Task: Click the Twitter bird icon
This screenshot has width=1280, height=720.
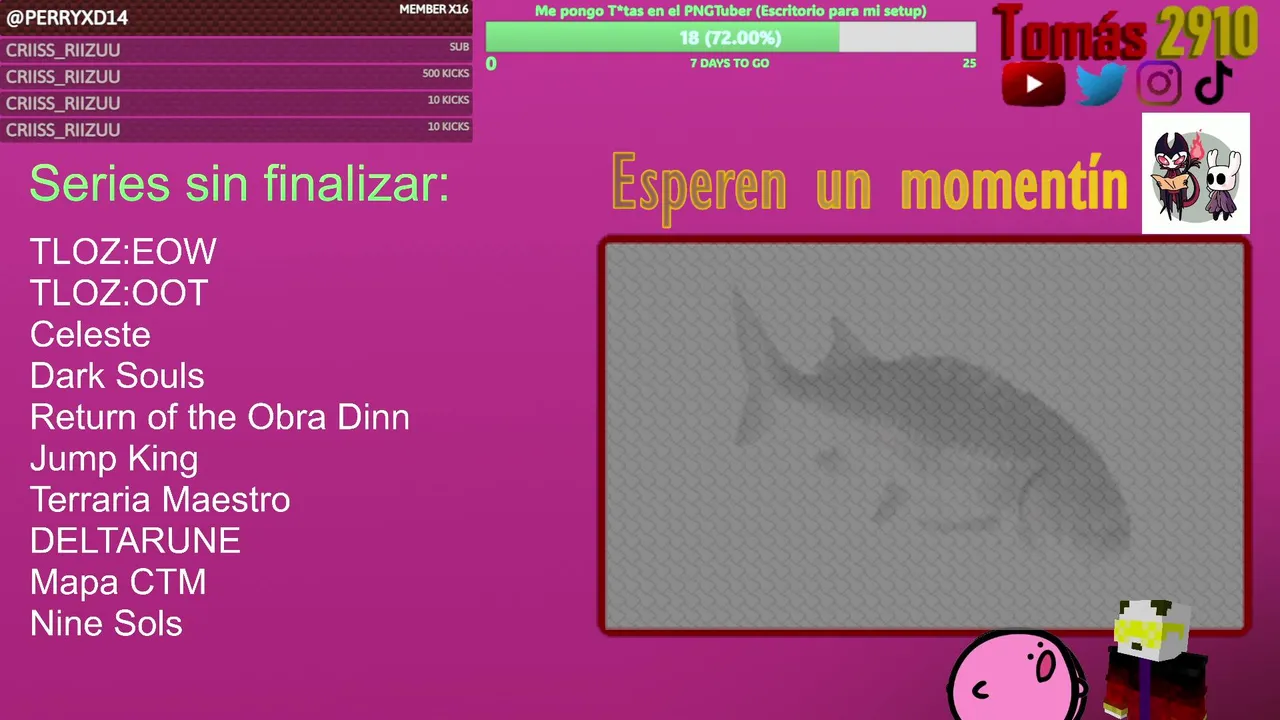Action: [x=1101, y=84]
